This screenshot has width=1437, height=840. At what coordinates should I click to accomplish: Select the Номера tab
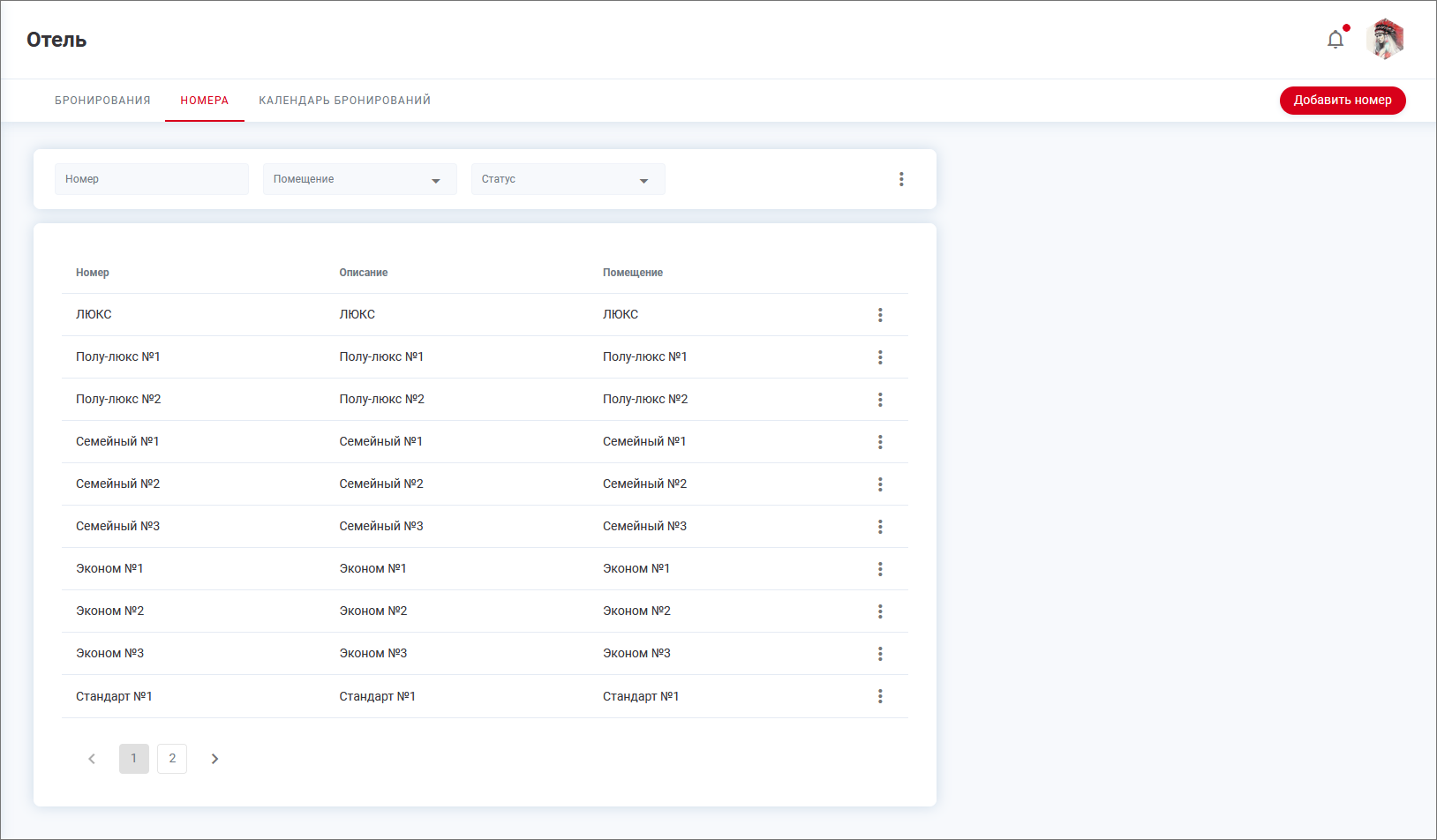(205, 101)
